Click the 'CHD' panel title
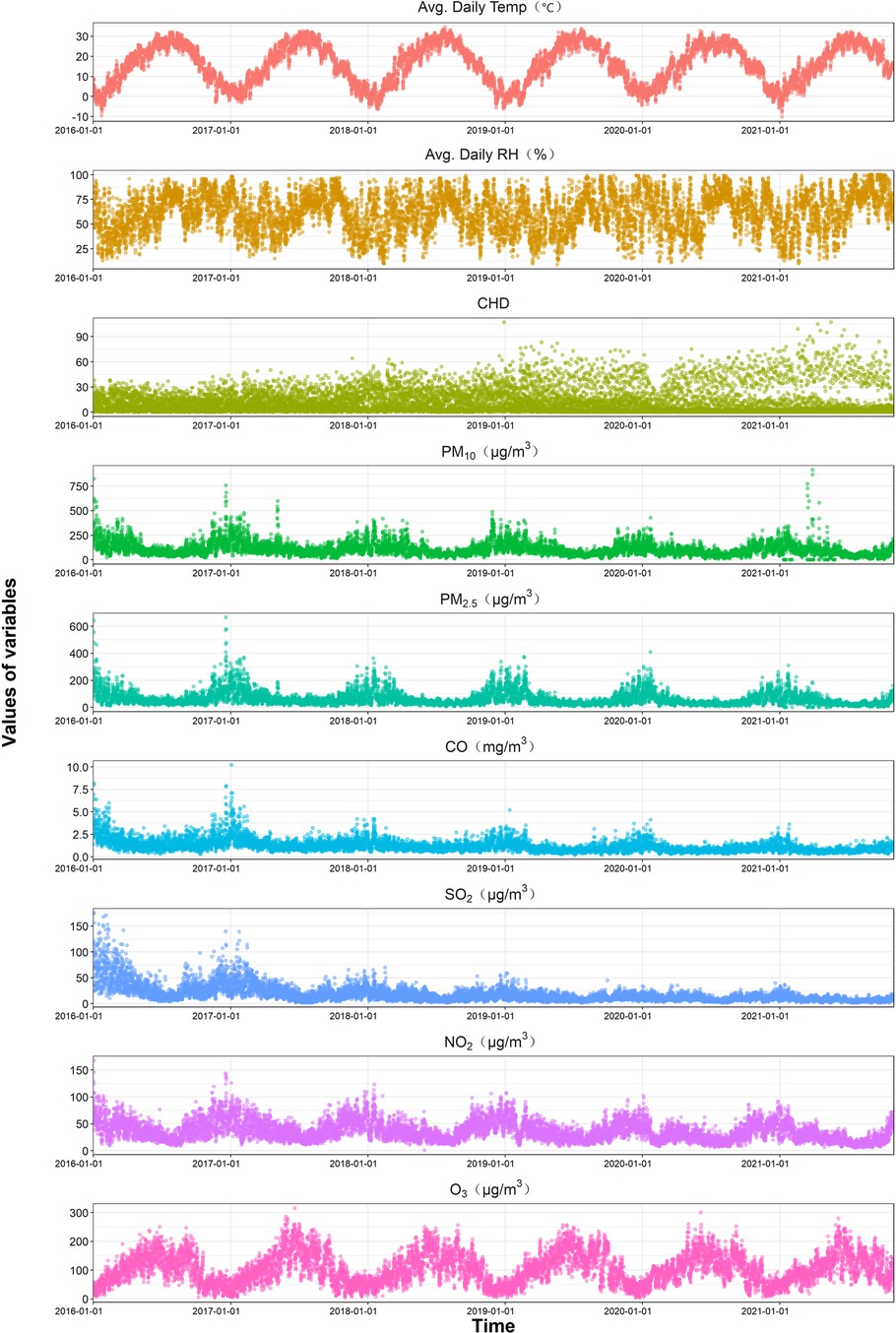 click(x=493, y=303)
